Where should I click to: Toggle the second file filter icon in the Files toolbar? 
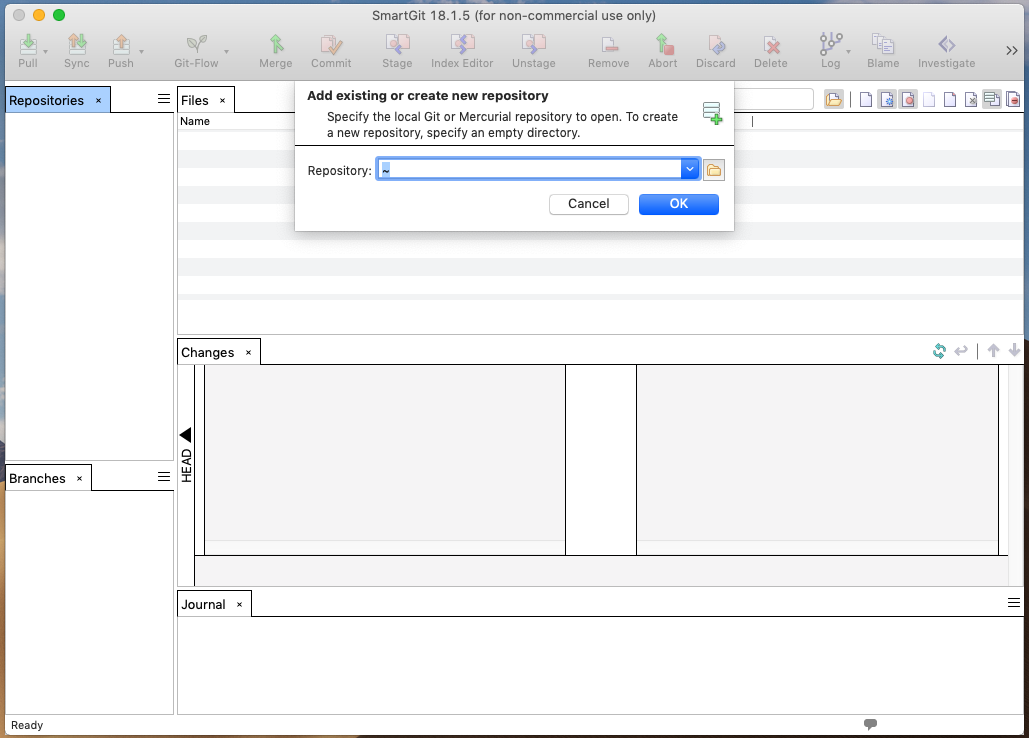(887, 99)
